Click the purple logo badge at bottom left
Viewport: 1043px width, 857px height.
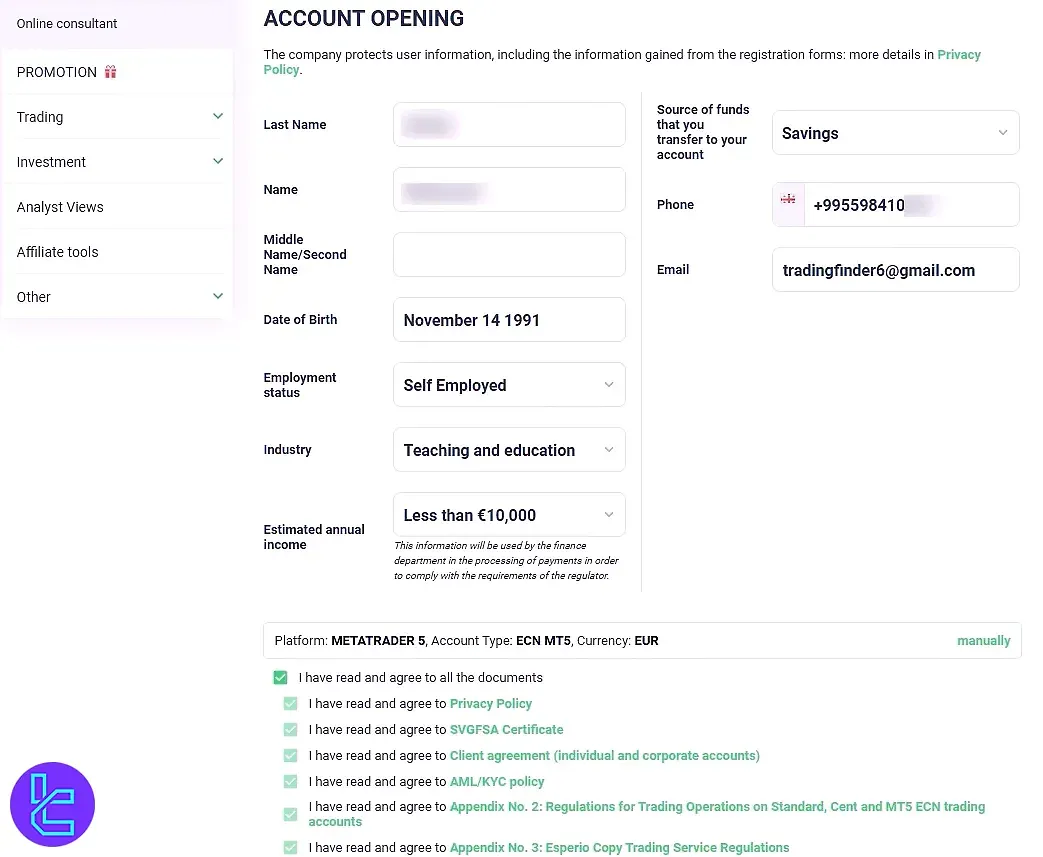pyautogui.click(x=52, y=804)
